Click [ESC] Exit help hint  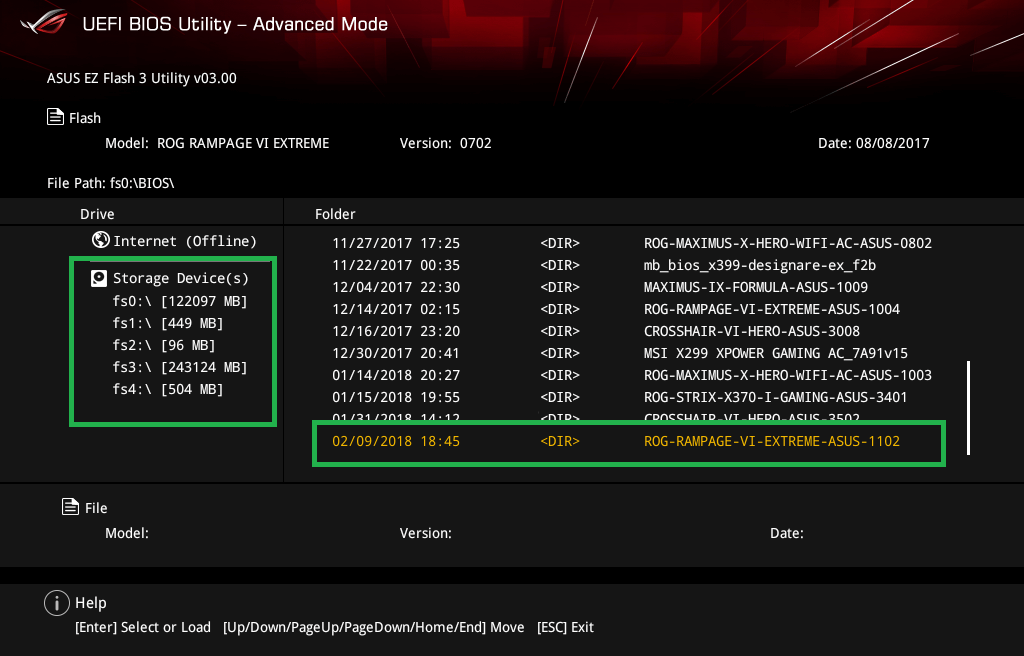(565, 627)
